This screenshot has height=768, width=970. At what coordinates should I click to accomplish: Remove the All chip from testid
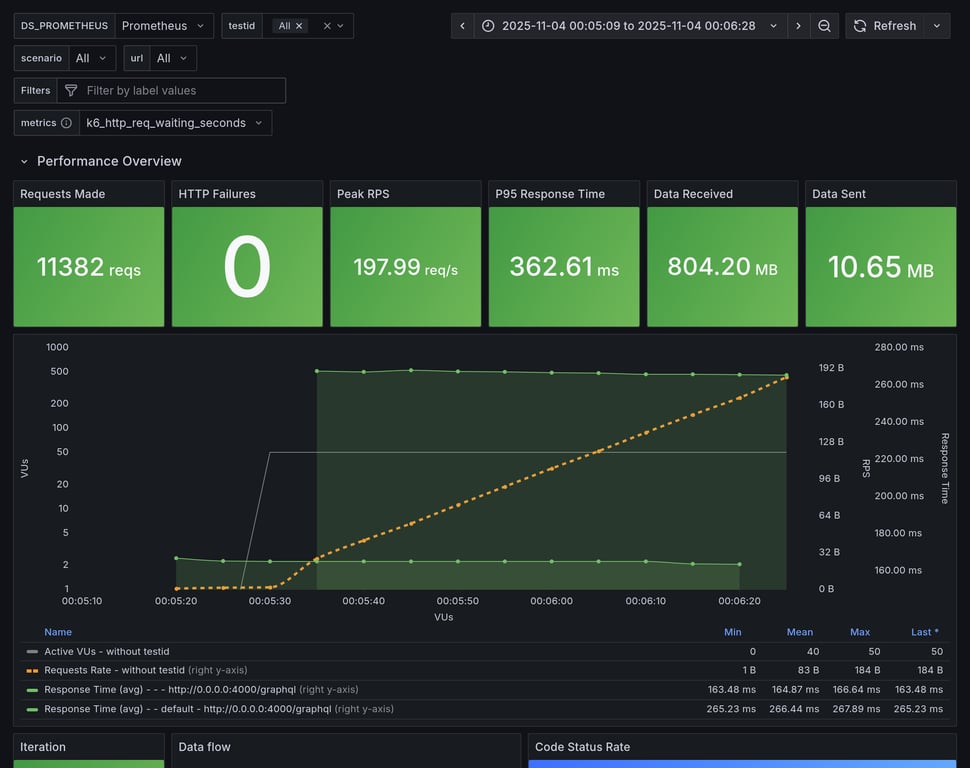(x=299, y=26)
